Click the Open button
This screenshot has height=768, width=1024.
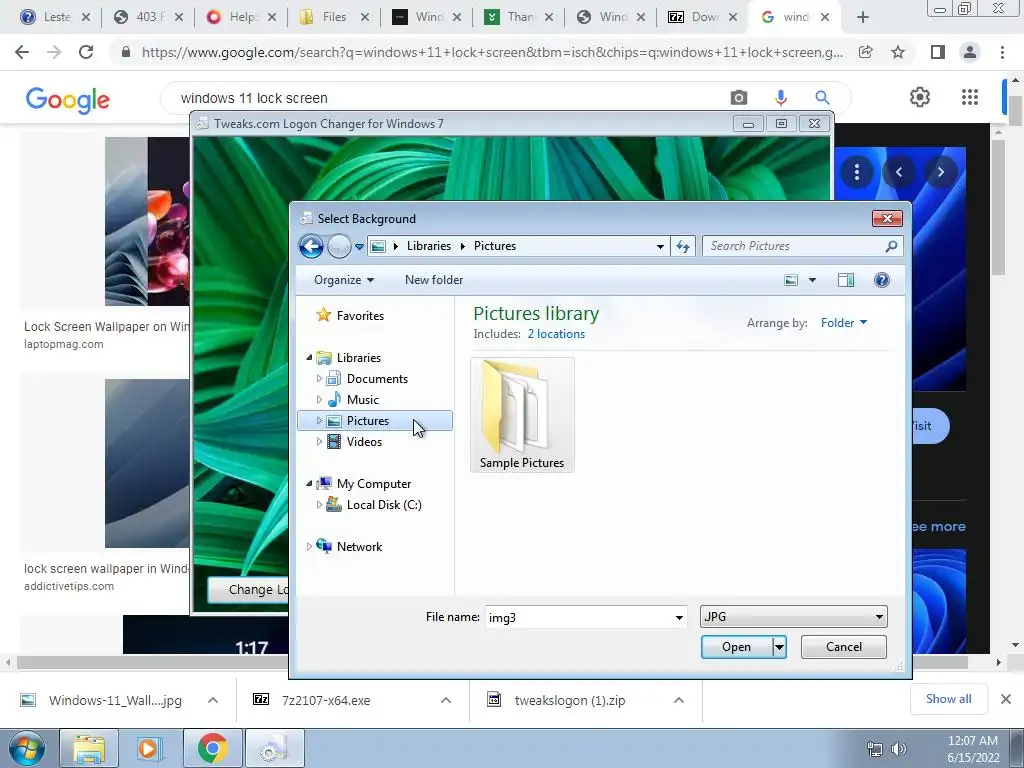736,647
